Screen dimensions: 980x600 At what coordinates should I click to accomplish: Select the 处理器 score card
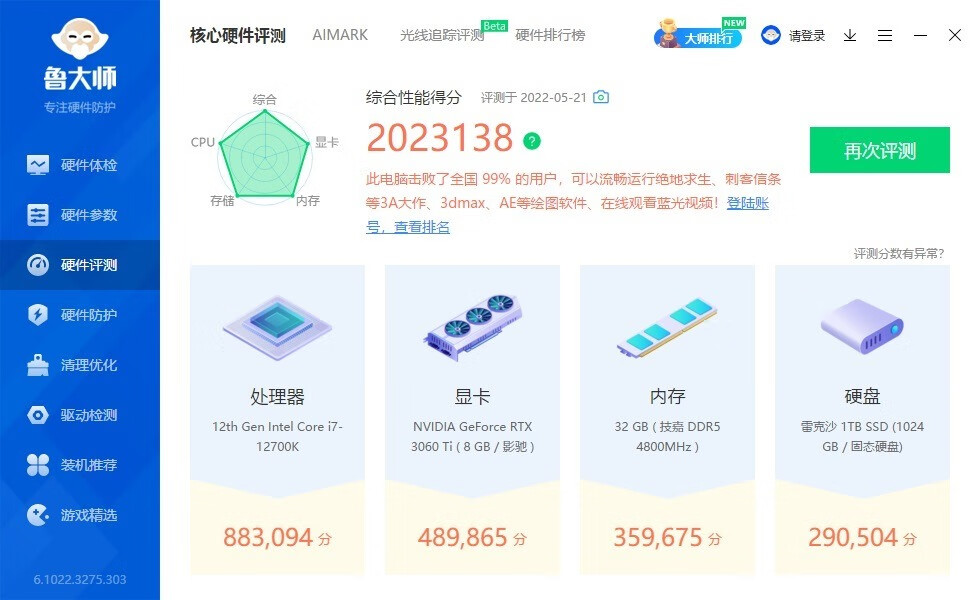click(x=278, y=419)
